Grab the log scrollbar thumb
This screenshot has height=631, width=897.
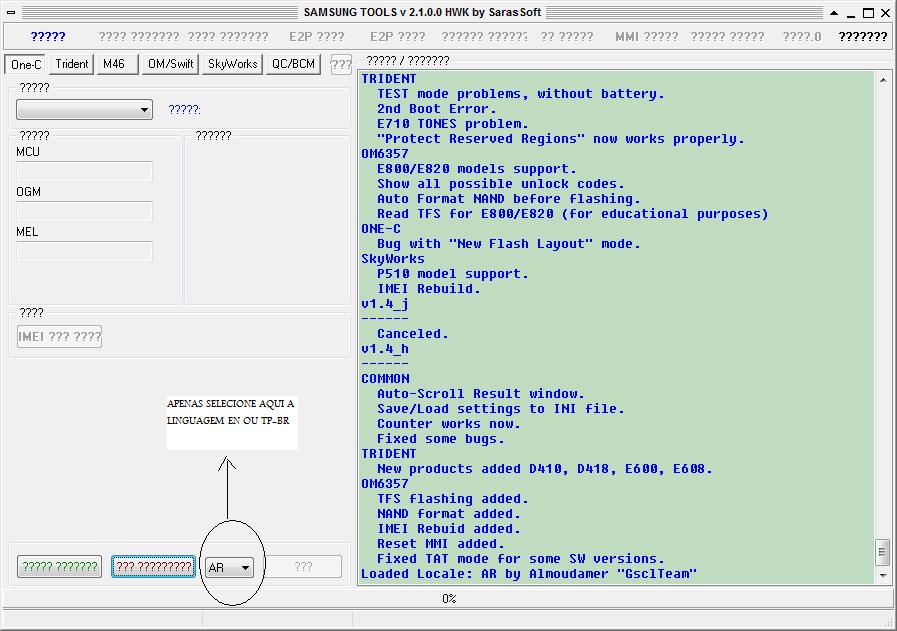click(883, 551)
